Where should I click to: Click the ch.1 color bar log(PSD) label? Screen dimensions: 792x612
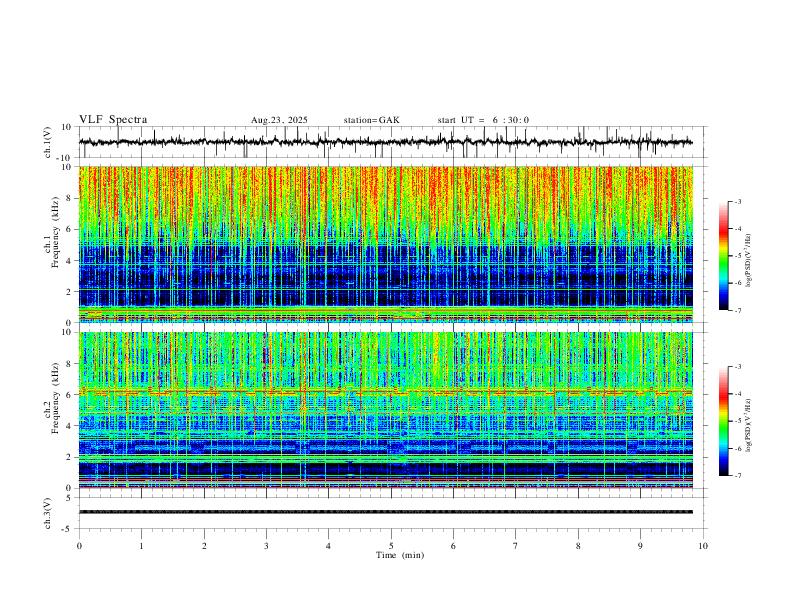pos(748,261)
